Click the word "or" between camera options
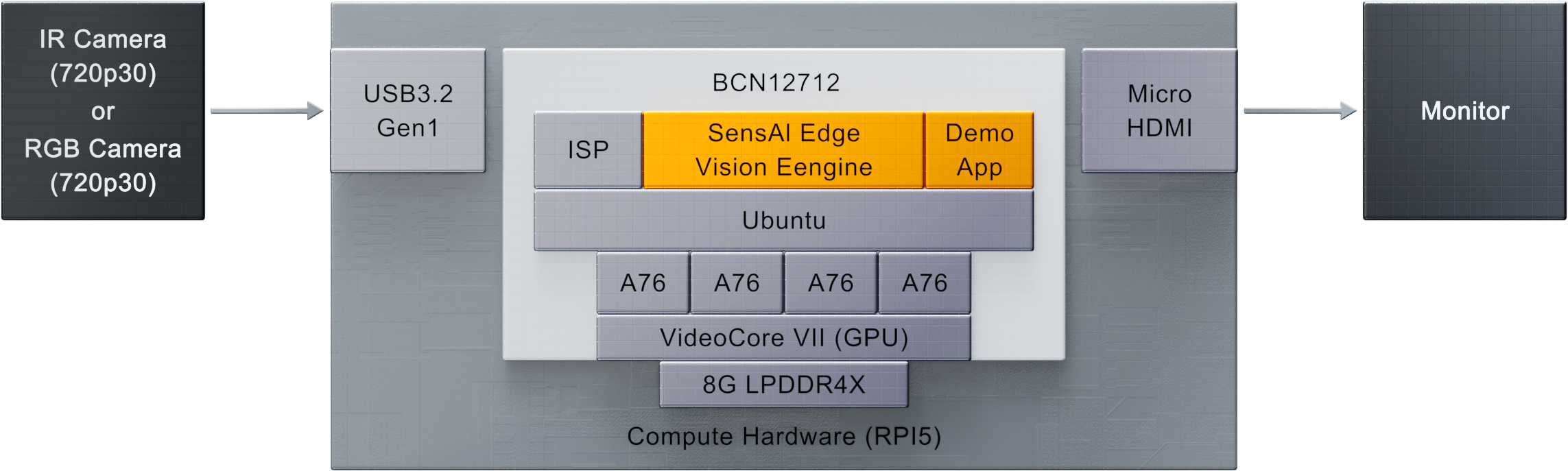 click(103, 111)
